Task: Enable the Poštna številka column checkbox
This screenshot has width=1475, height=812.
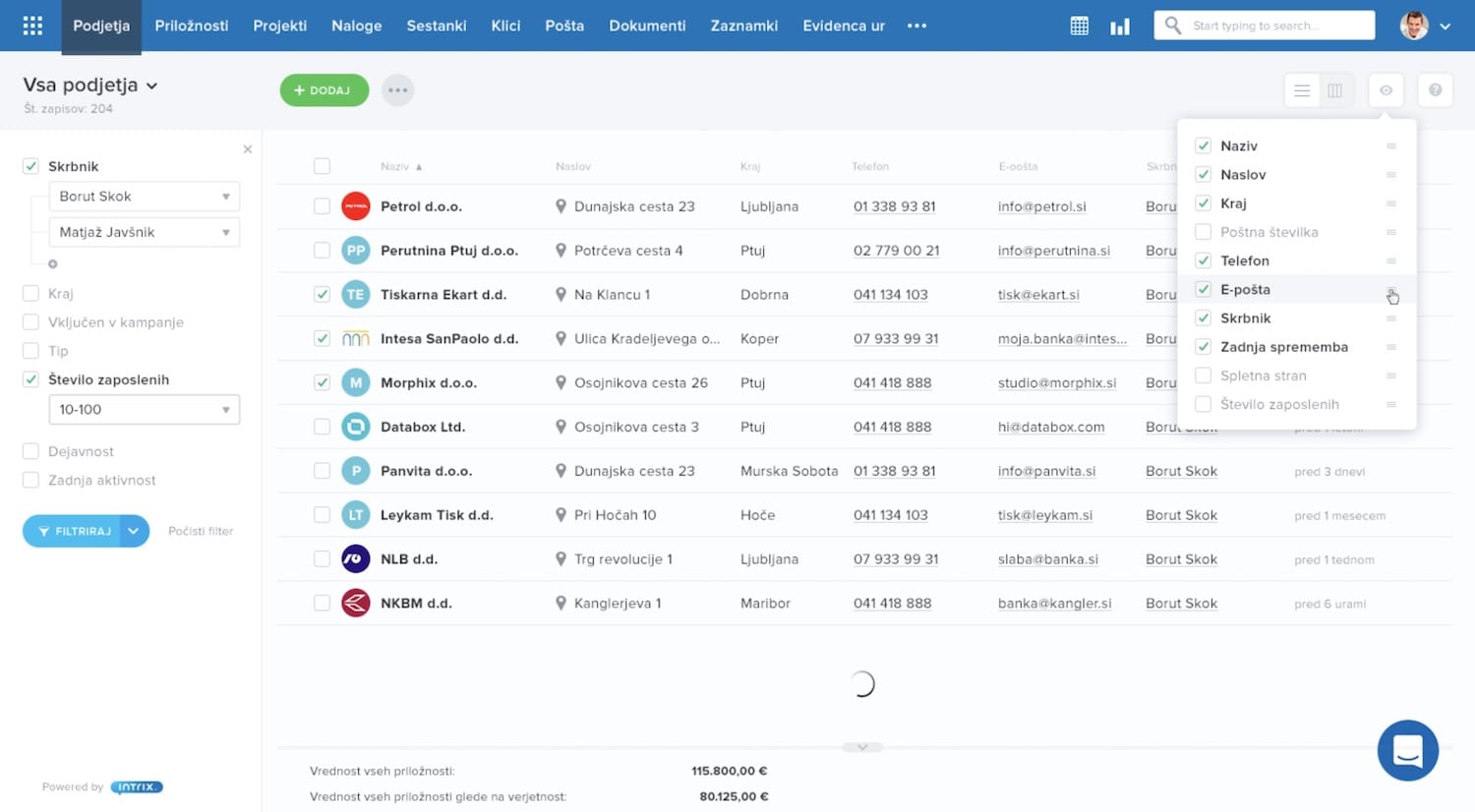Action: 1203,232
